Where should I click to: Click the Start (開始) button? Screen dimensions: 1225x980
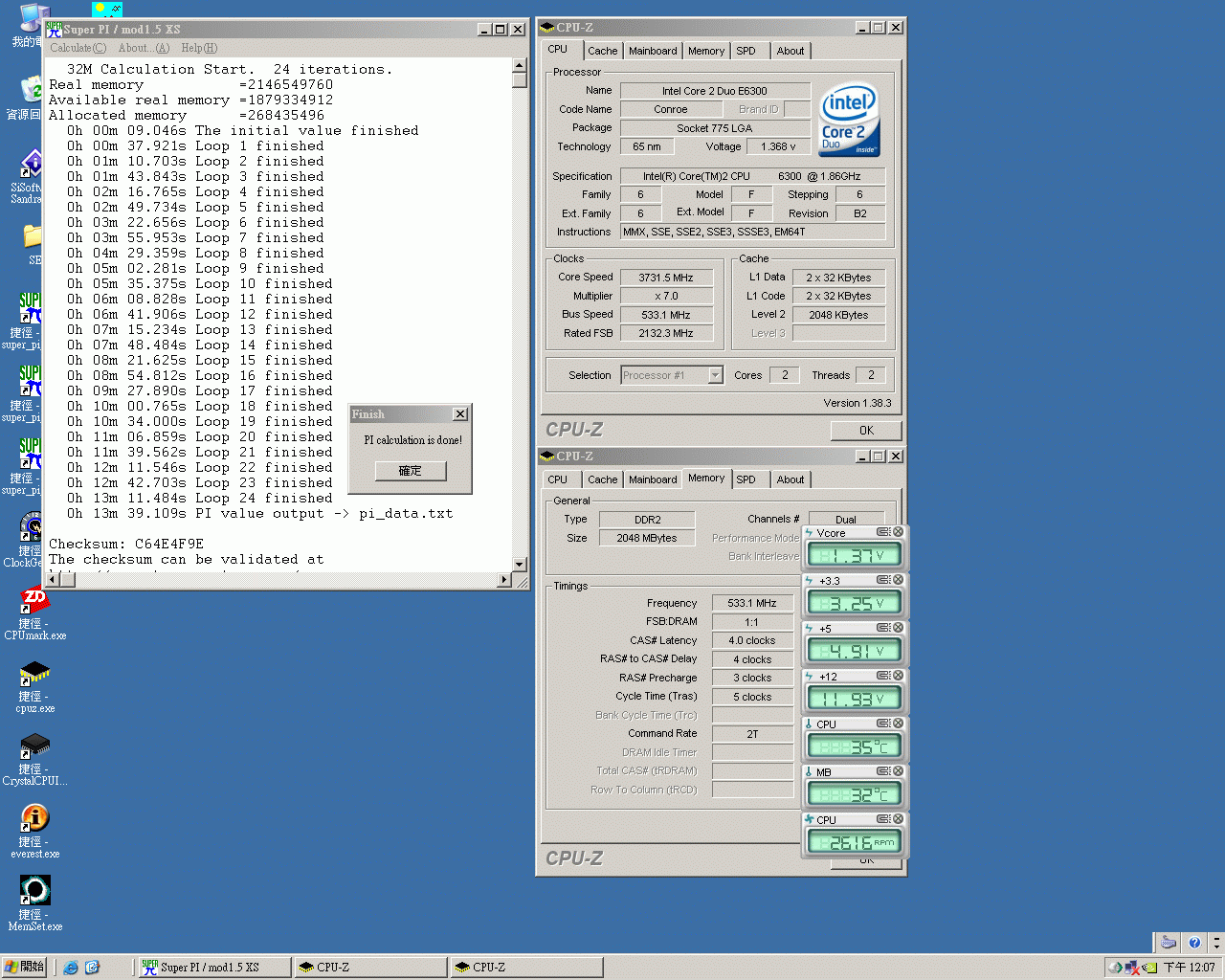[24, 968]
